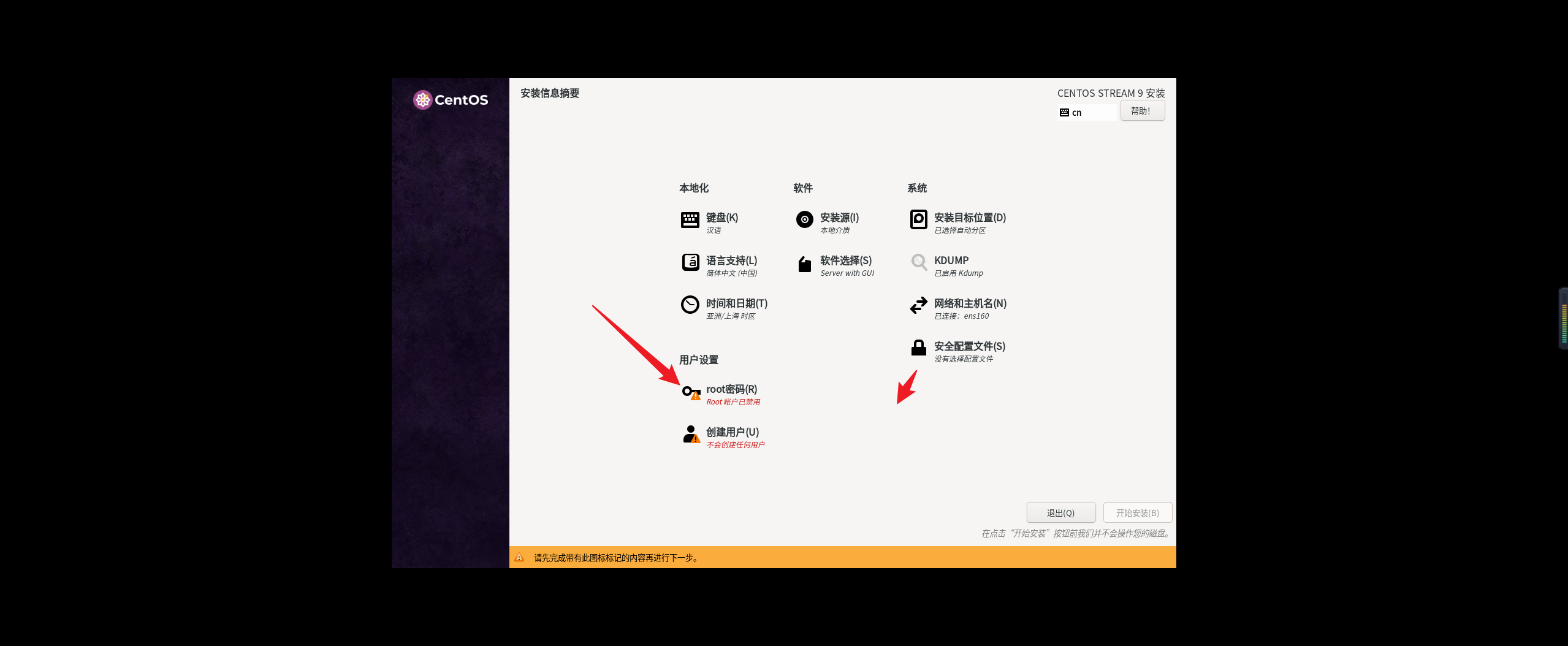Click the cn keyboard layout indicator

point(1087,113)
